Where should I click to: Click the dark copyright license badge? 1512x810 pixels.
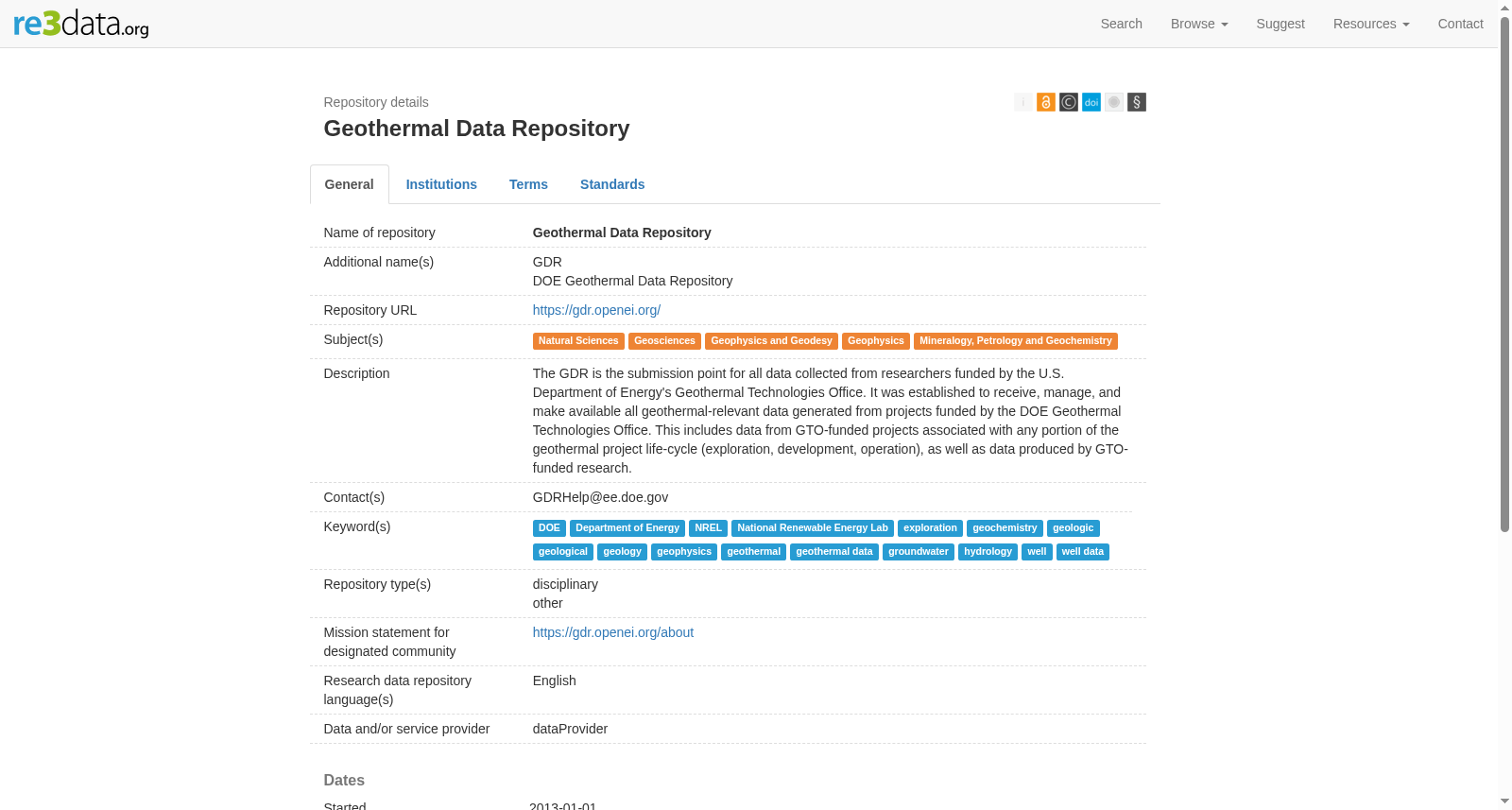coord(1069,102)
